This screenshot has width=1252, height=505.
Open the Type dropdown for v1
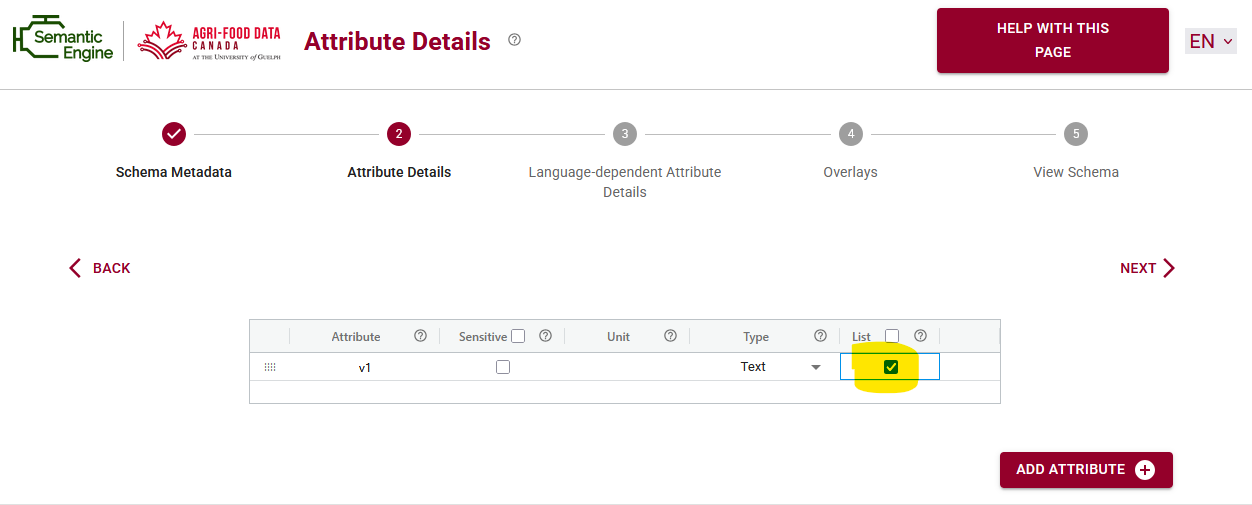815,367
